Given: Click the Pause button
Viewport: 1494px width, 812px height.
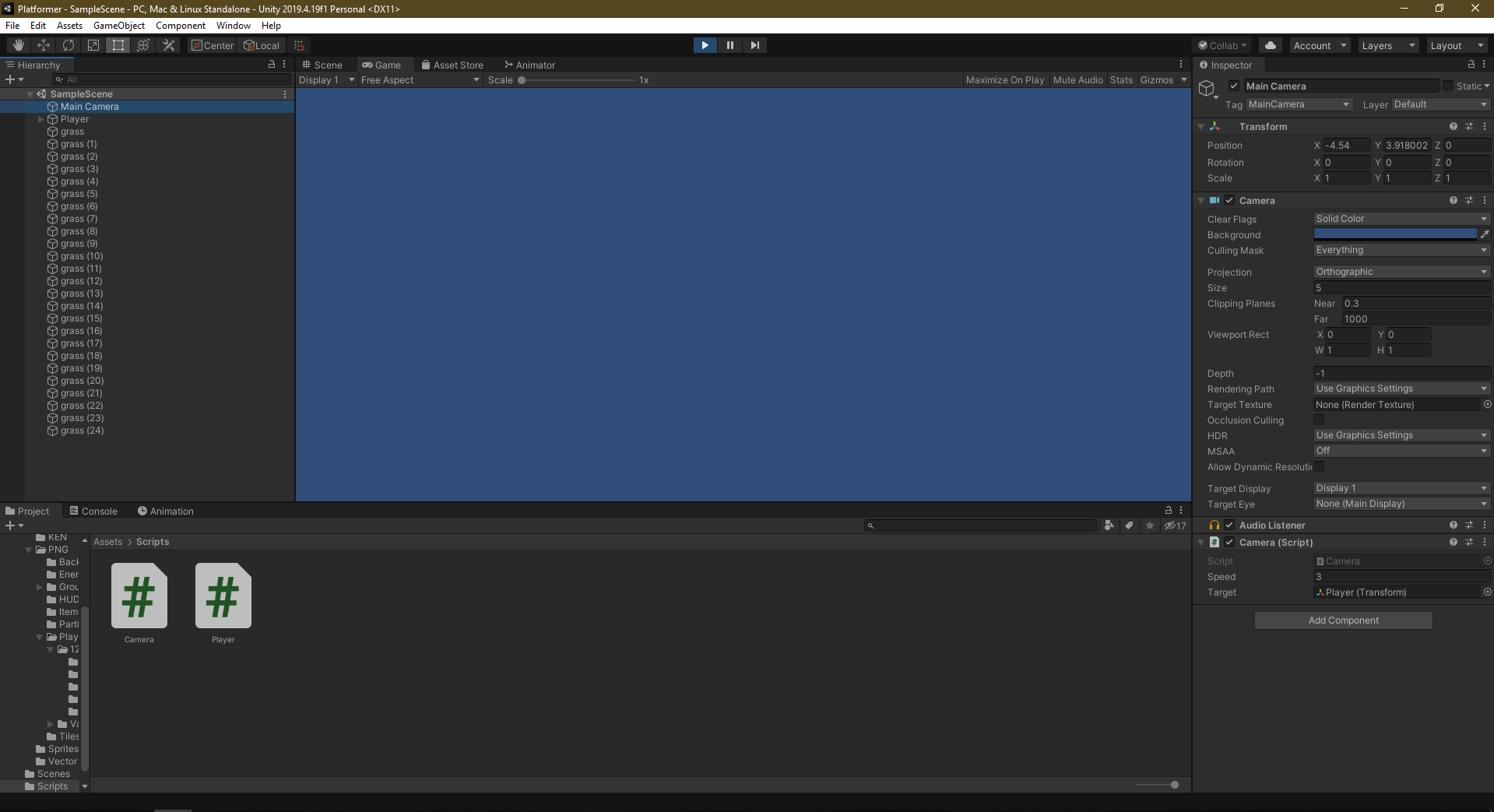Looking at the screenshot, I should [729, 45].
